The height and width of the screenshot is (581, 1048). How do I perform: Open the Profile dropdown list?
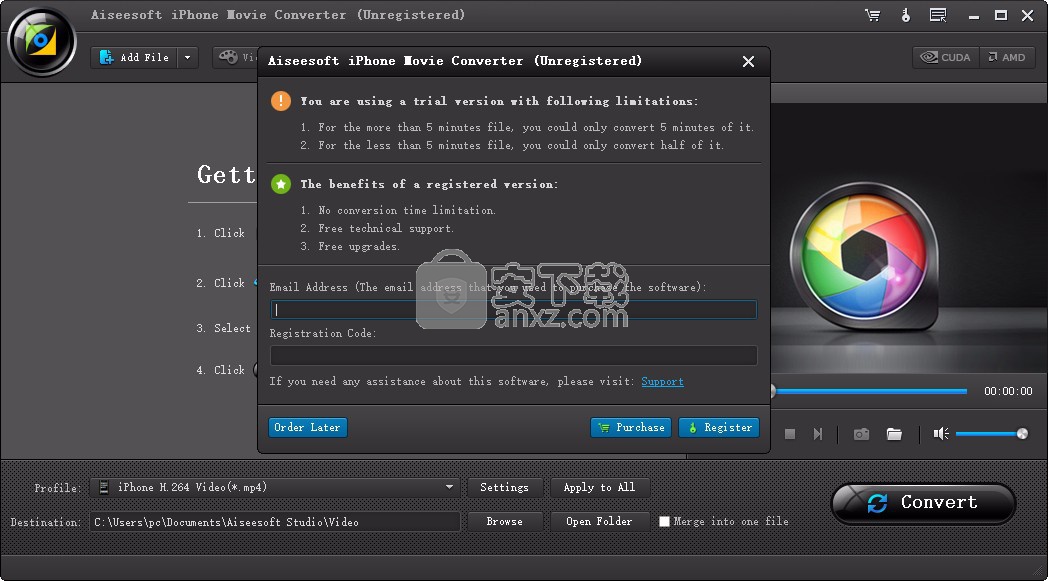click(x=275, y=487)
